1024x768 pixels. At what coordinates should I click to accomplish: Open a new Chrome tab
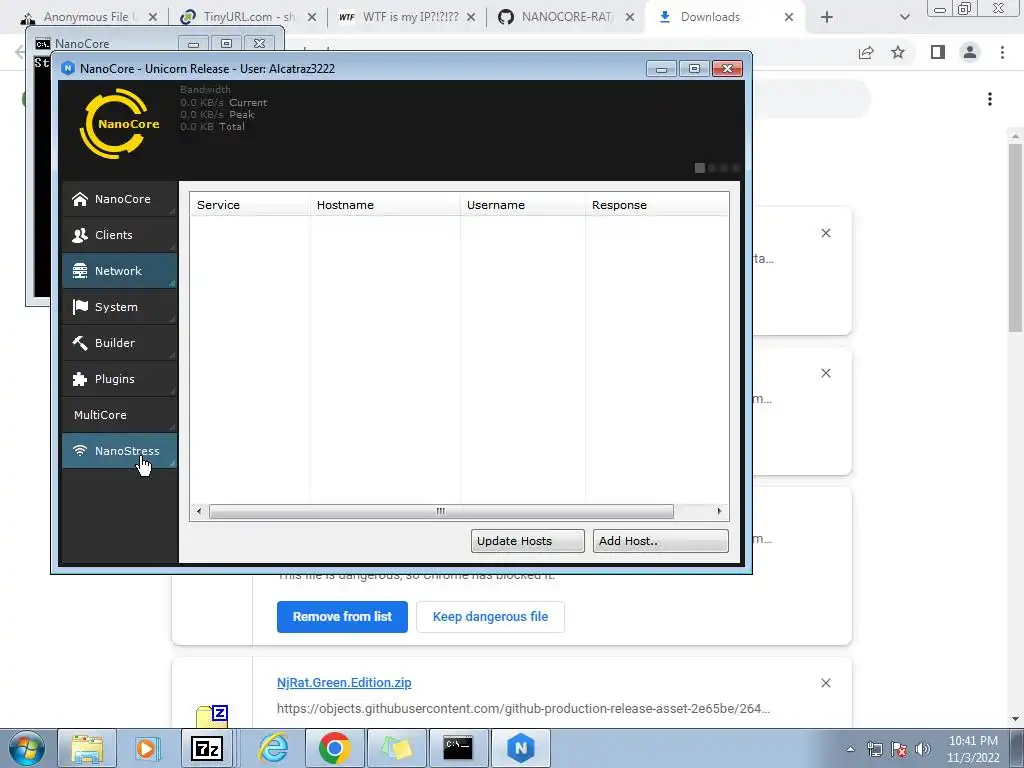coord(827,18)
